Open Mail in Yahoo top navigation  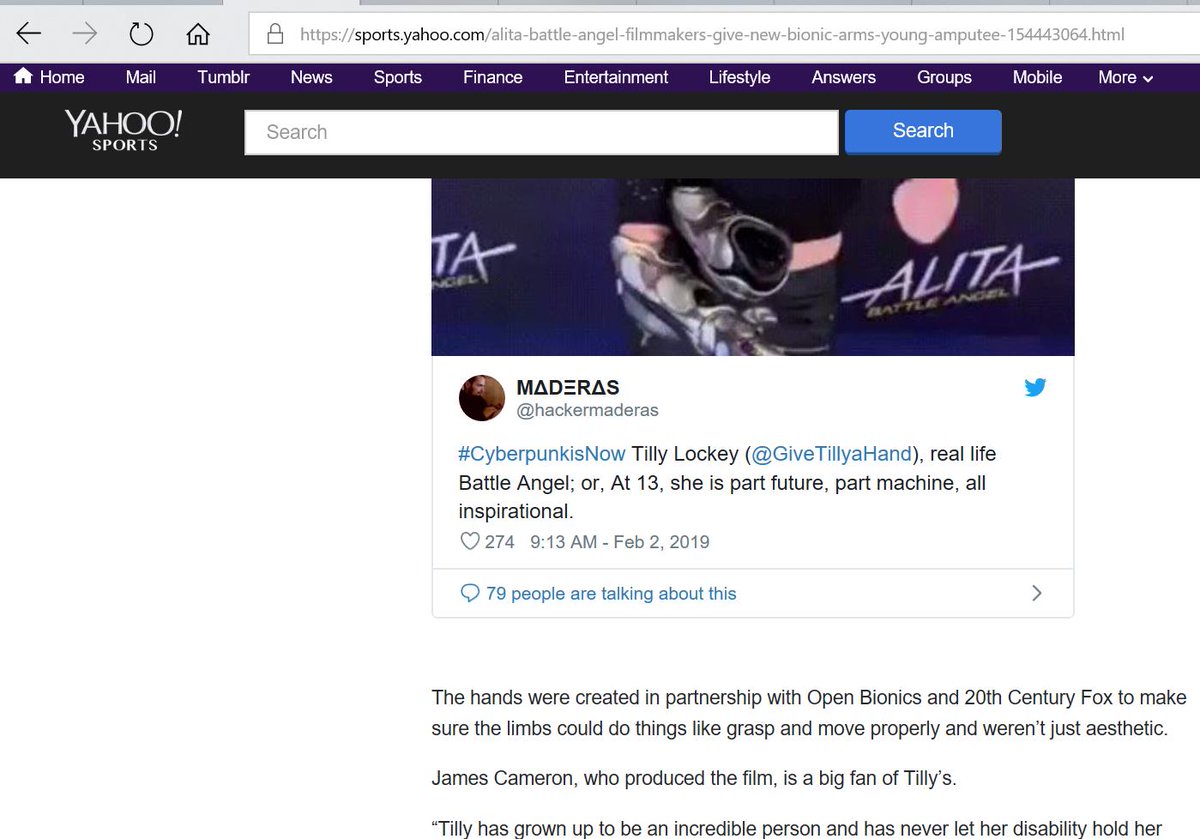coord(141,77)
